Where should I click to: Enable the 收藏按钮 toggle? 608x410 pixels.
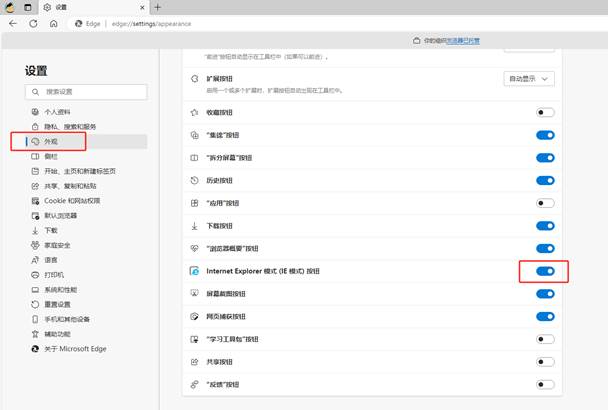pos(545,112)
